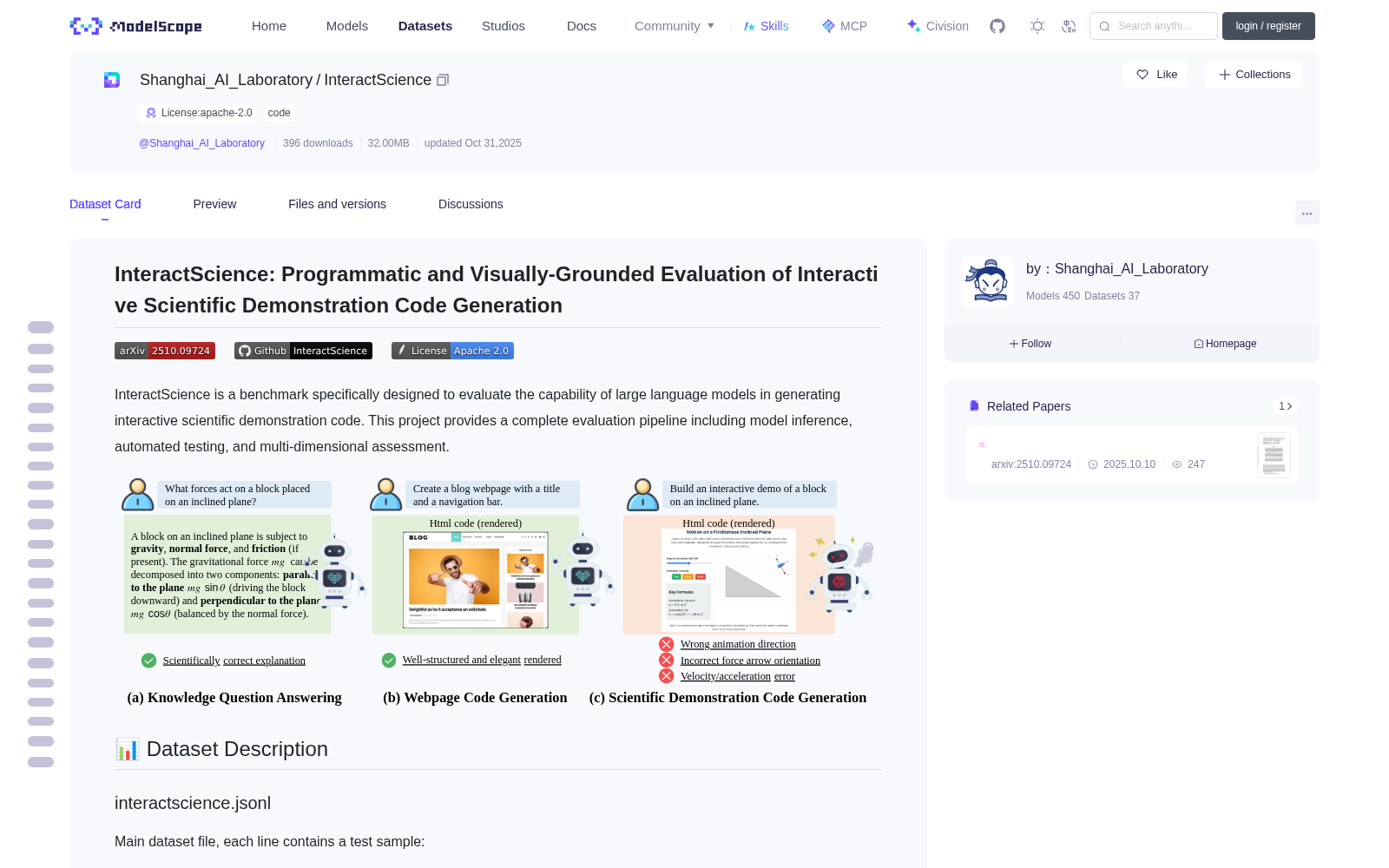Jump using the last outline navigation pill
Viewport: 1389px width, 868px height.
(x=41, y=762)
